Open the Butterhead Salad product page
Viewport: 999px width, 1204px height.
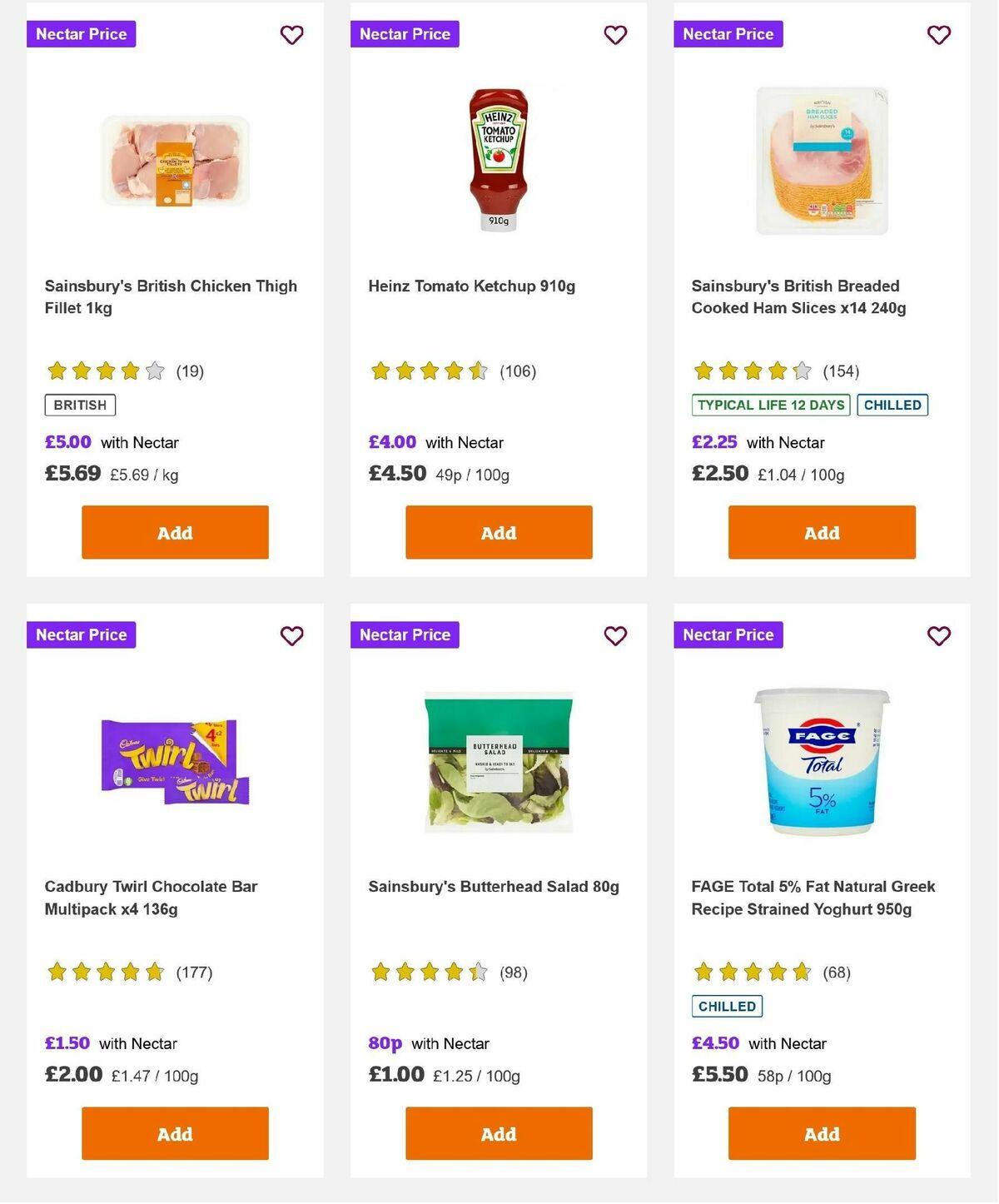[x=494, y=886]
